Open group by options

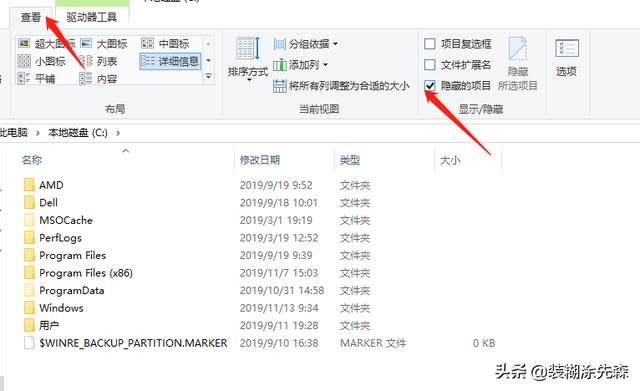coord(306,44)
